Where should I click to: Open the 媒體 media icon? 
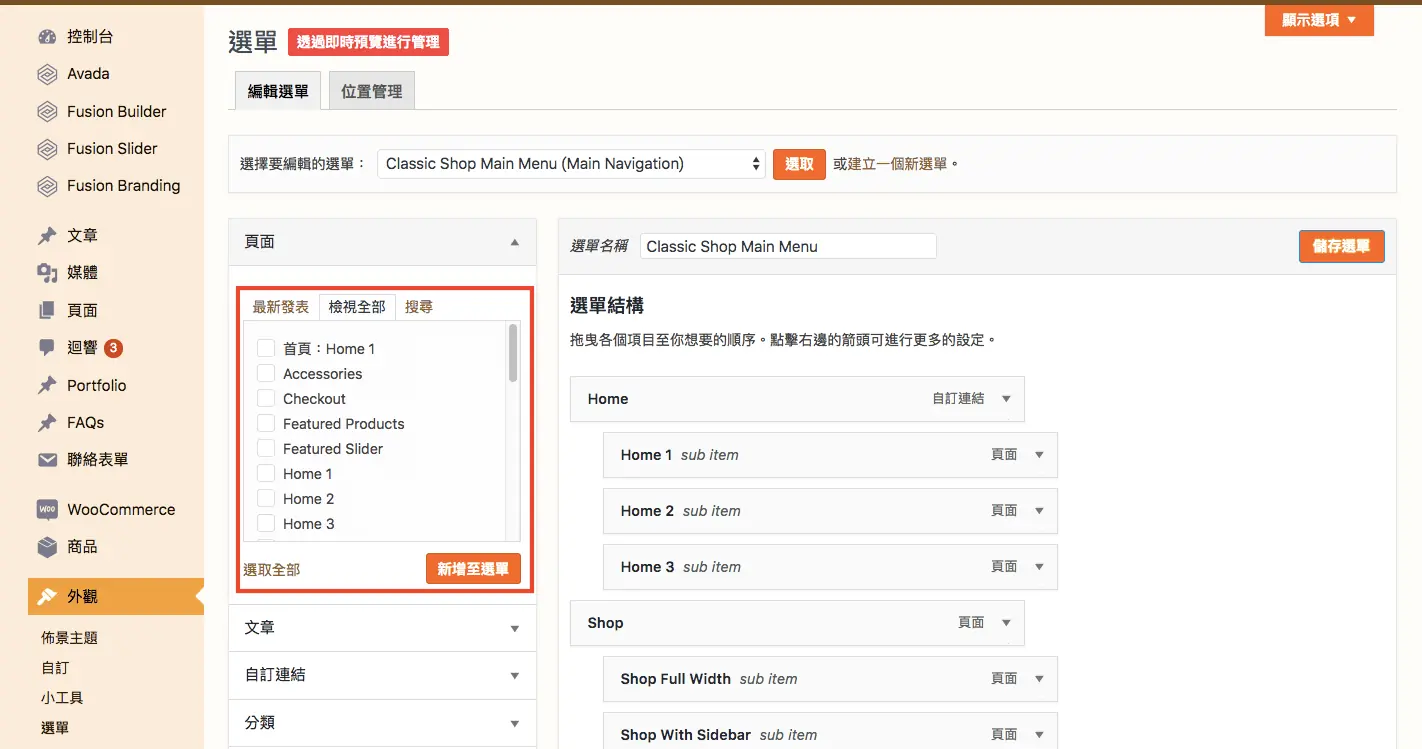pos(47,273)
